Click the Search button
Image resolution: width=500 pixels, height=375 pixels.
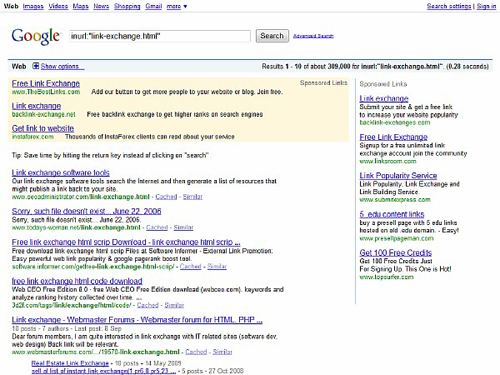(x=272, y=36)
